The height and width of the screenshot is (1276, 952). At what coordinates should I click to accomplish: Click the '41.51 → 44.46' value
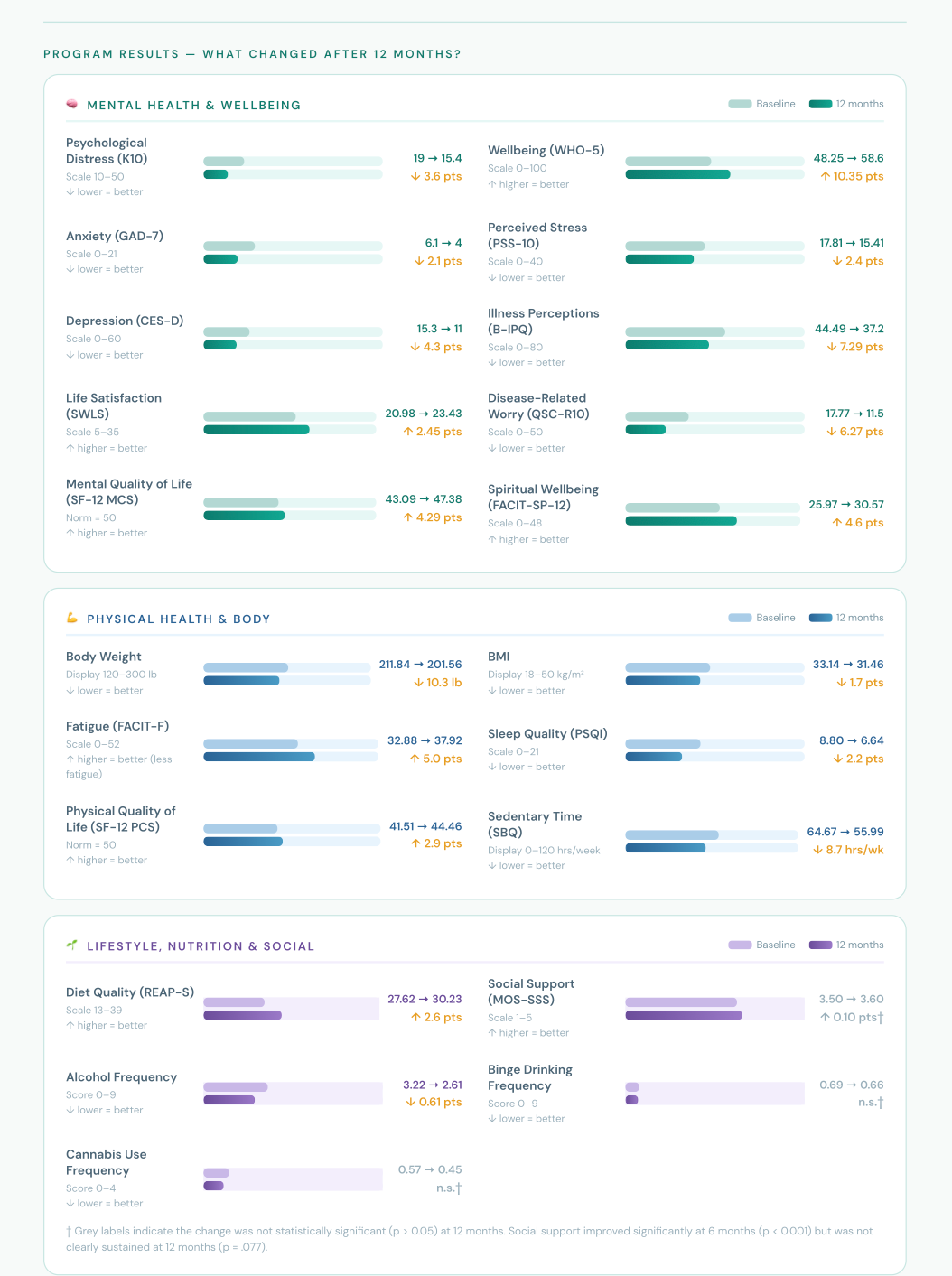(x=425, y=826)
